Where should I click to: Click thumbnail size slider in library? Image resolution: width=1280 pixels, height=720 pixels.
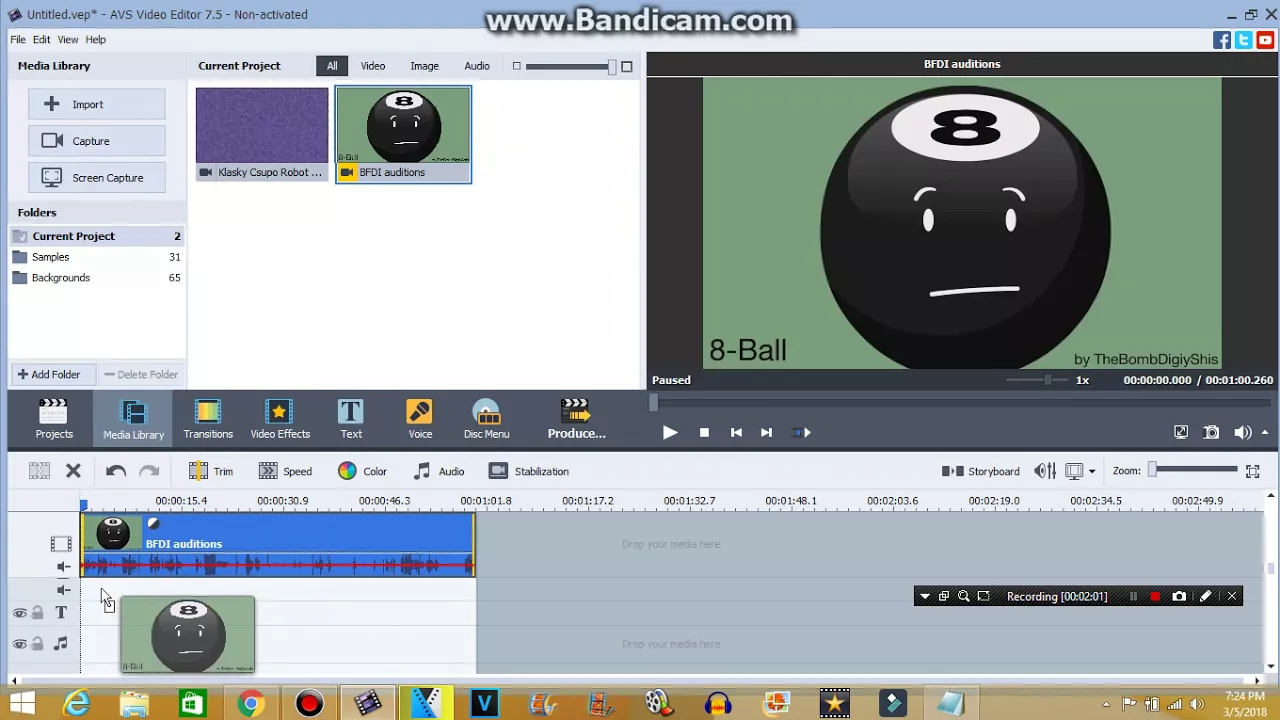pos(568,66)
